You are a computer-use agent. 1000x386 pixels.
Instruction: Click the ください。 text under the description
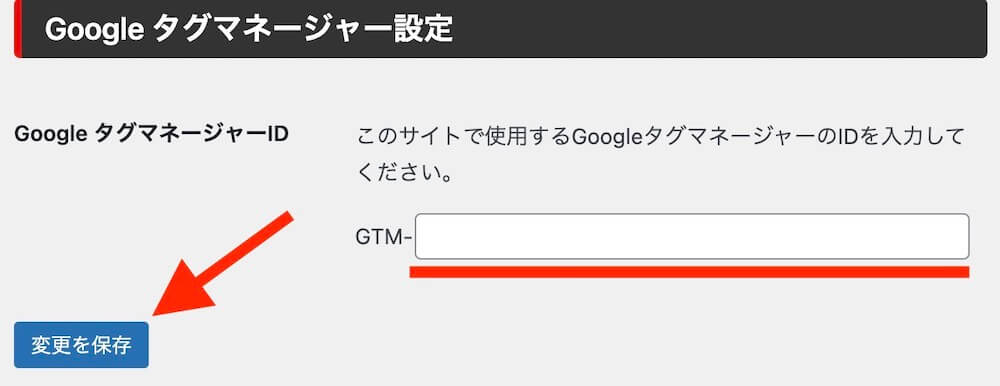pos(405,174)
